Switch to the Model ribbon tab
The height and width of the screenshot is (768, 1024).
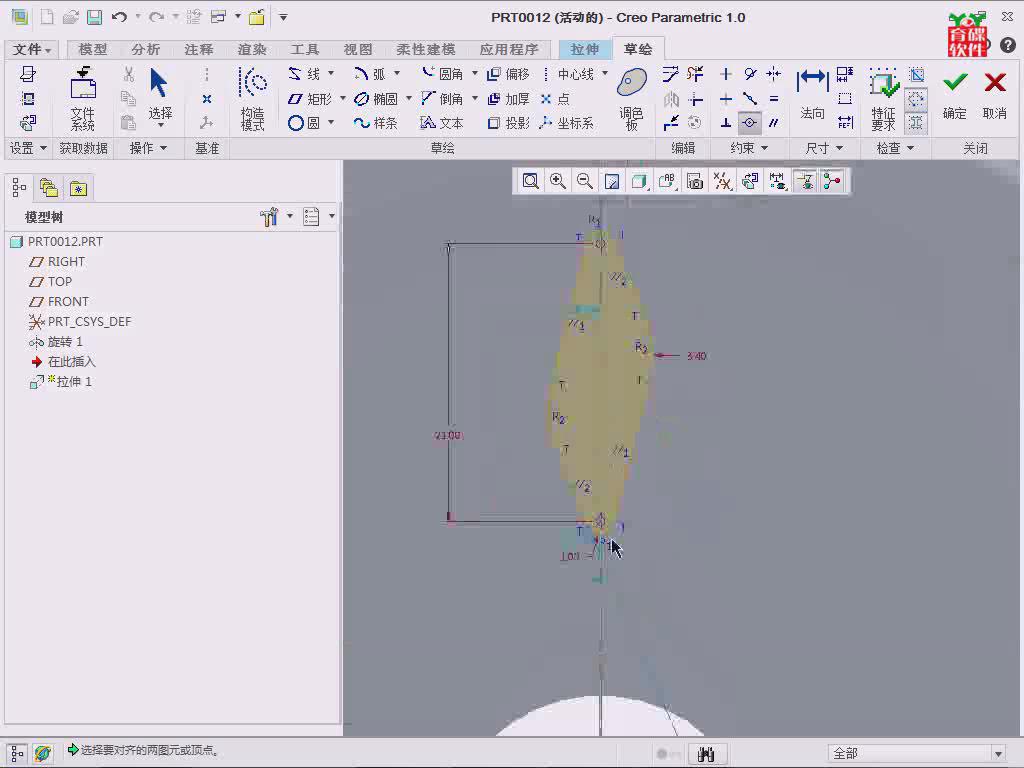coord(92,50)
